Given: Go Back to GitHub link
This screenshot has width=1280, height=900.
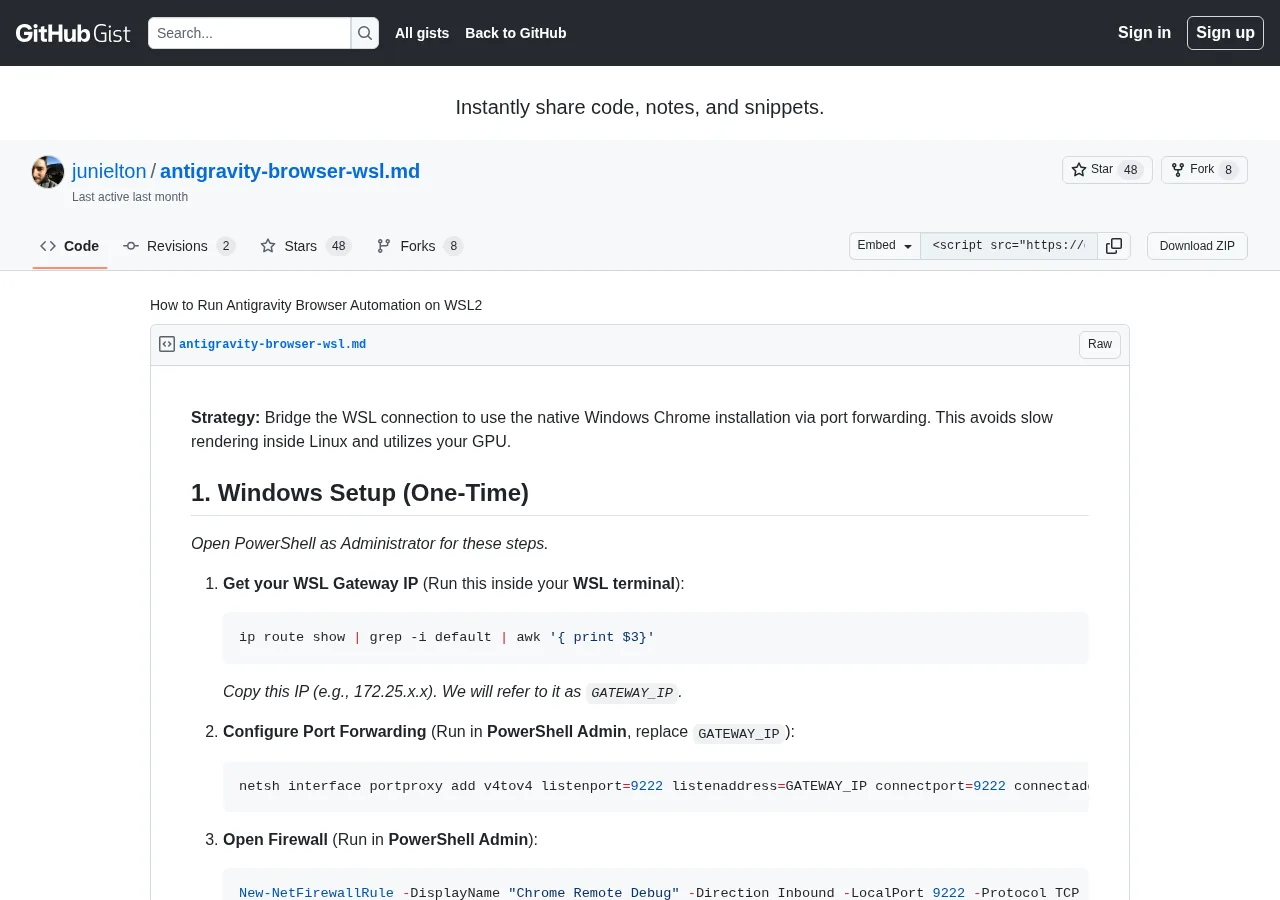Looking at the screenshot, I should (x=516, y=33).
